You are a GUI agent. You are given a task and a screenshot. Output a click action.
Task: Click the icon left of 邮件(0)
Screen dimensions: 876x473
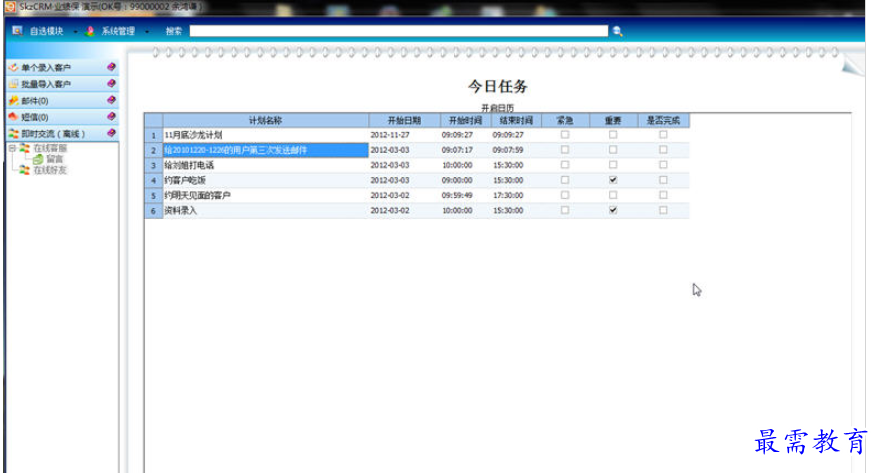coord(13,101)
